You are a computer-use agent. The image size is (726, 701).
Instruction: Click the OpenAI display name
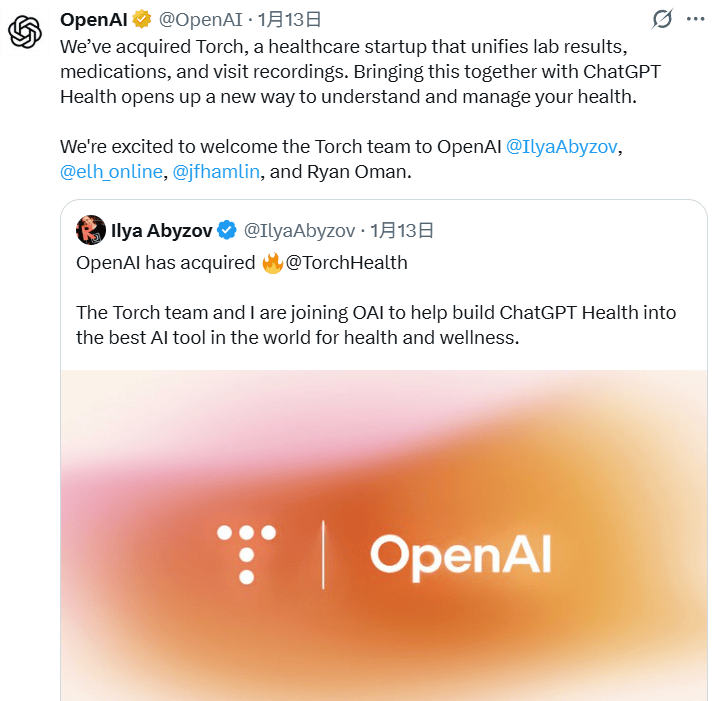click(x=94, y=19)
